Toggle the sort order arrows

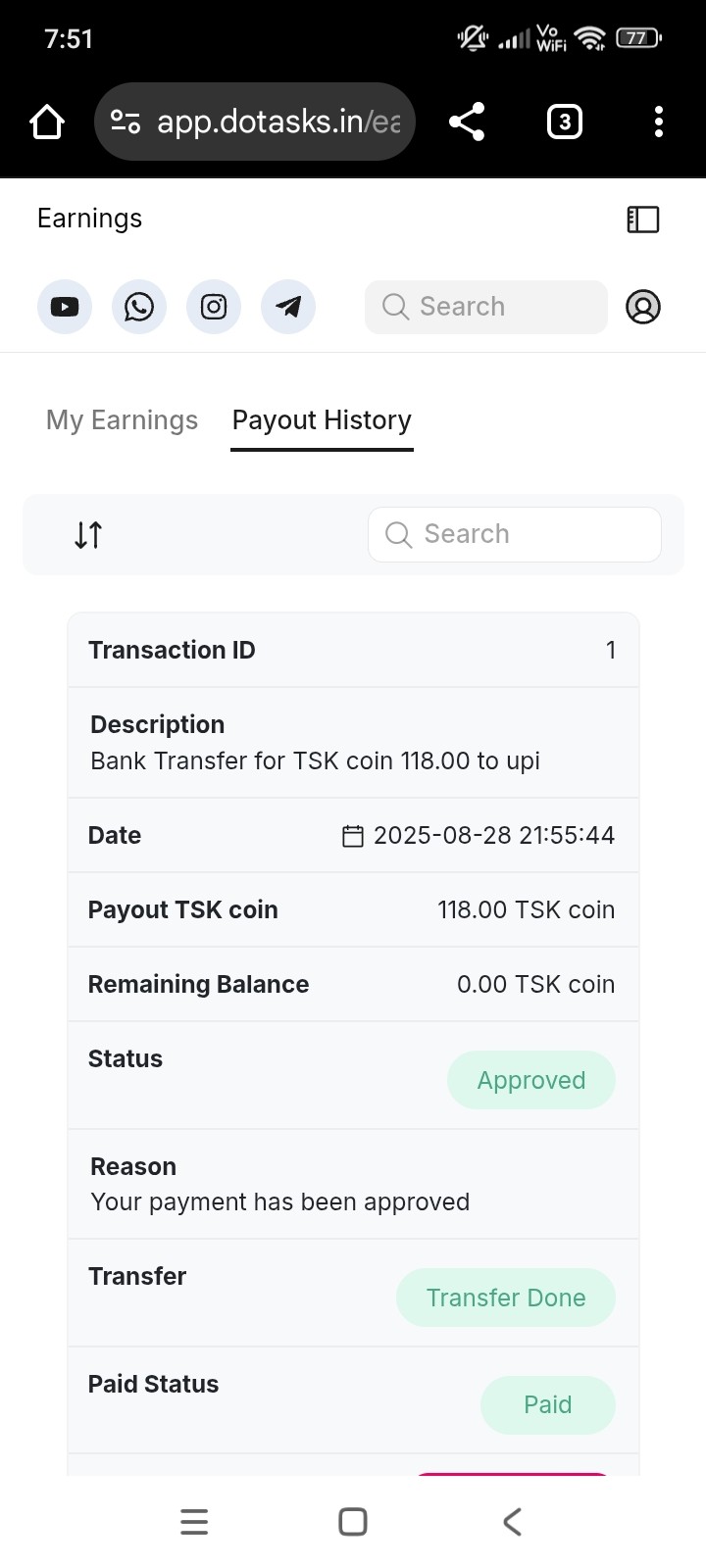tap(88, 535)
